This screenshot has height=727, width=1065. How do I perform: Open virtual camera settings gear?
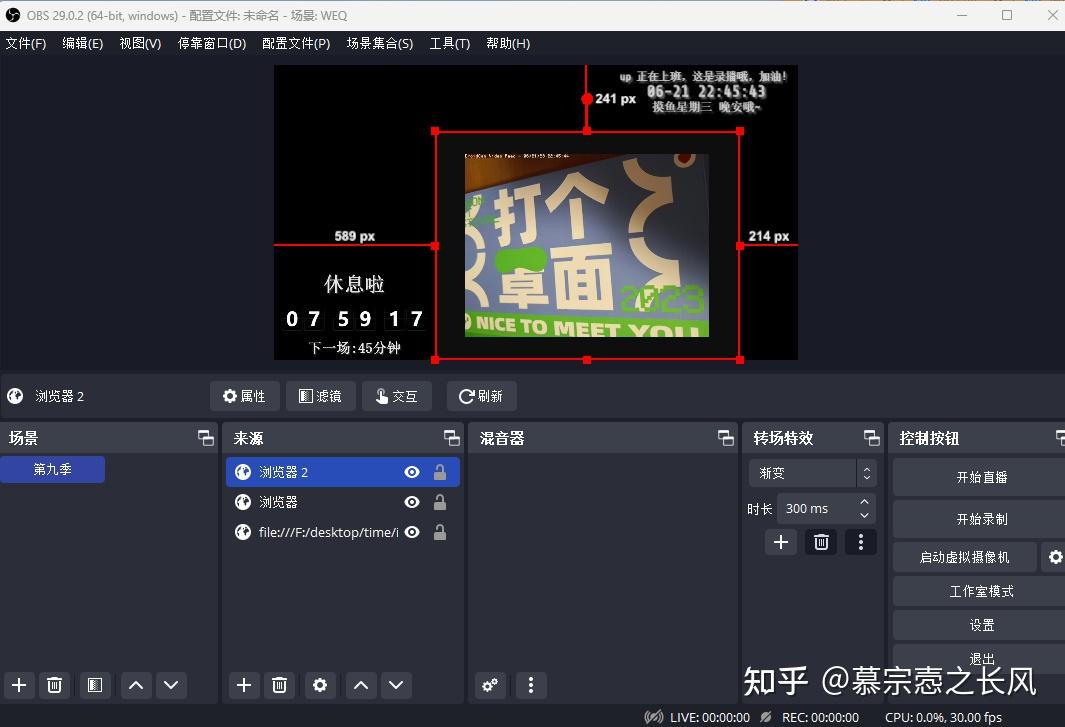[1055, 557]
